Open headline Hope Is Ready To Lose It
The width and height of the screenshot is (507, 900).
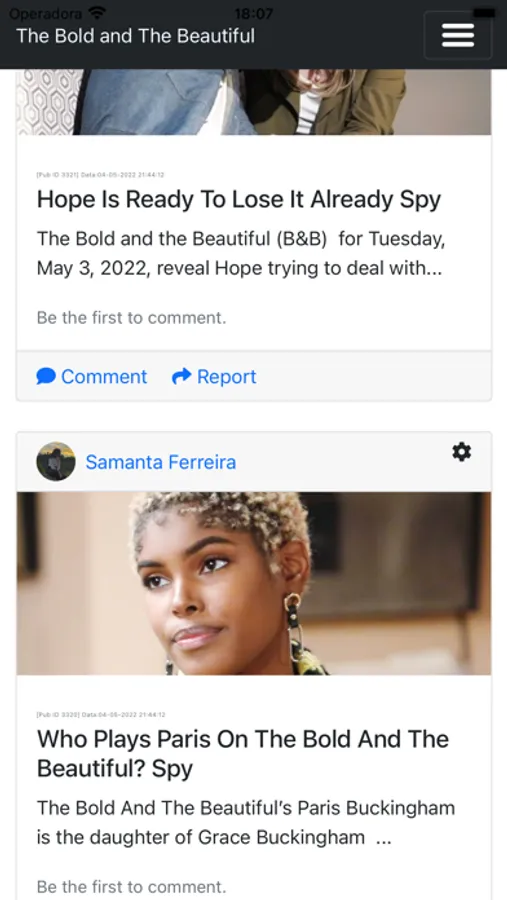(x=239, y=200)
